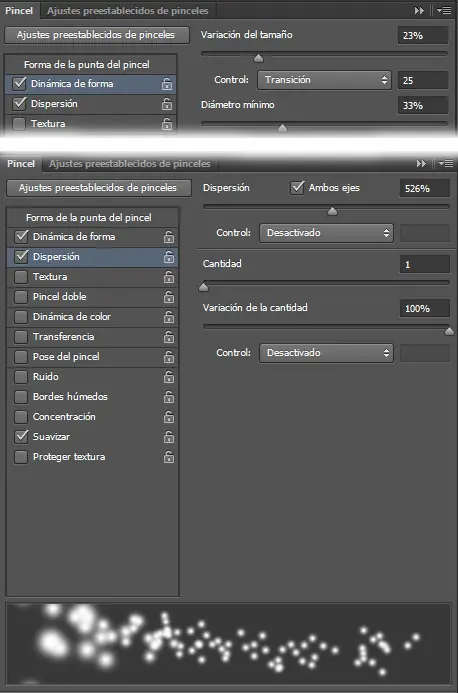Click the Variación de la cantidad slider handle
Viewport: 458px width, 693px height.
449,331
